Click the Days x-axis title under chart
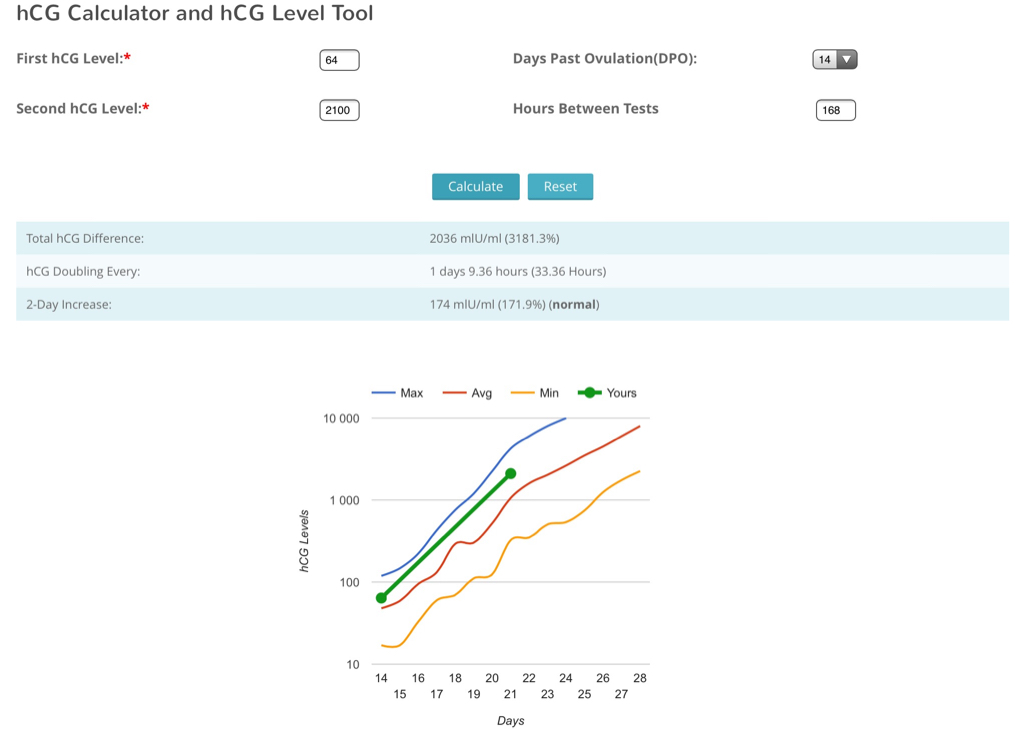This screenshot has width=1024, height=729. click(x=510, y=720)
